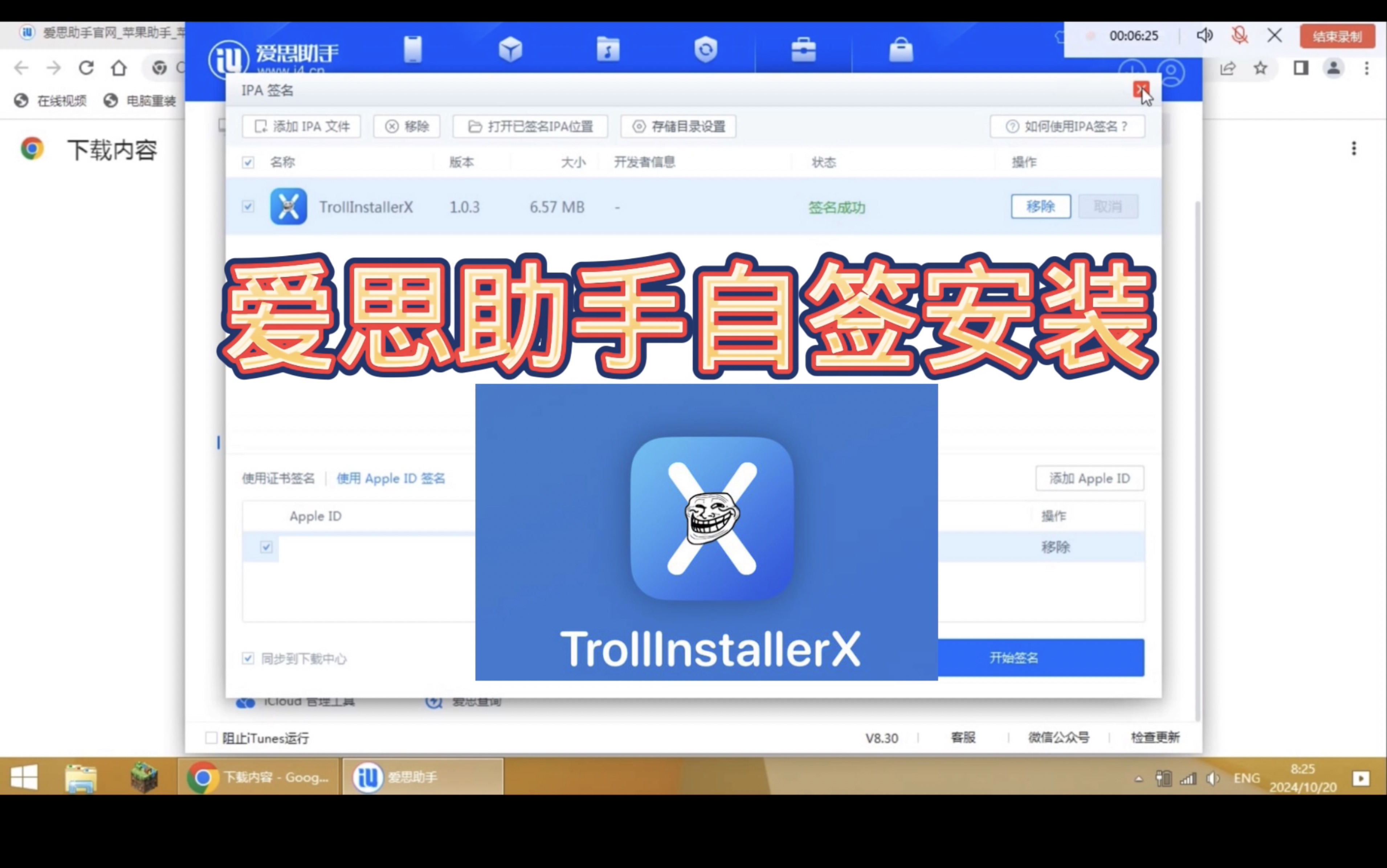Click the recorder X cancel icon
Image resolution: width=1387 pixels, height=868 pixels.
pyautogui.click(x=1274, y=36)
